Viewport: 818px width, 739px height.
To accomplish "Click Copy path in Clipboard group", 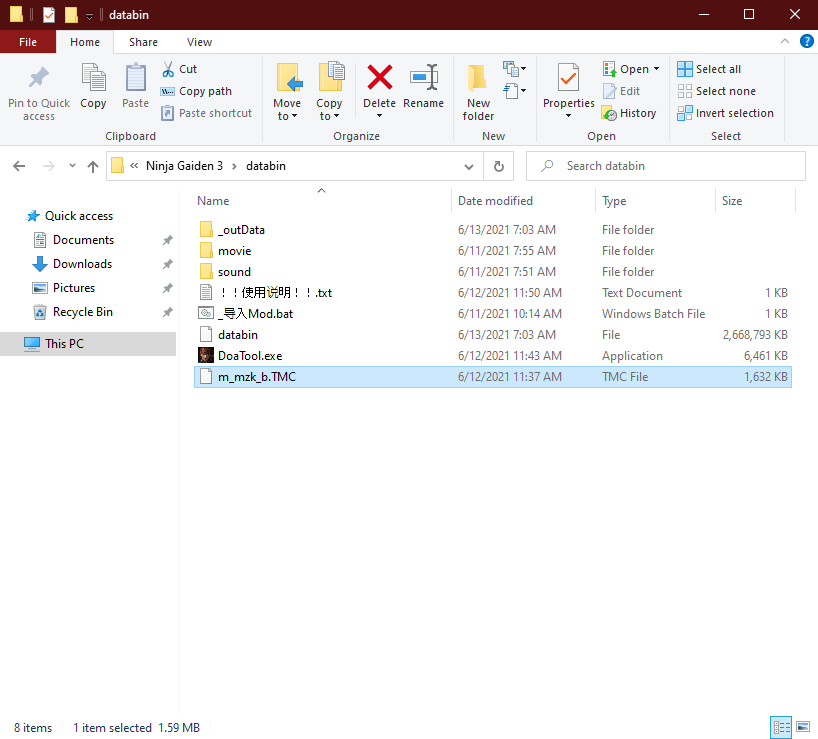I will pos(196,91).
